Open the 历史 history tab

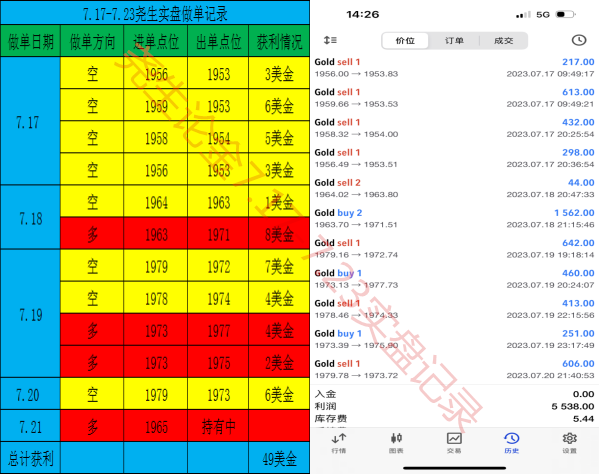coord(512,443)
